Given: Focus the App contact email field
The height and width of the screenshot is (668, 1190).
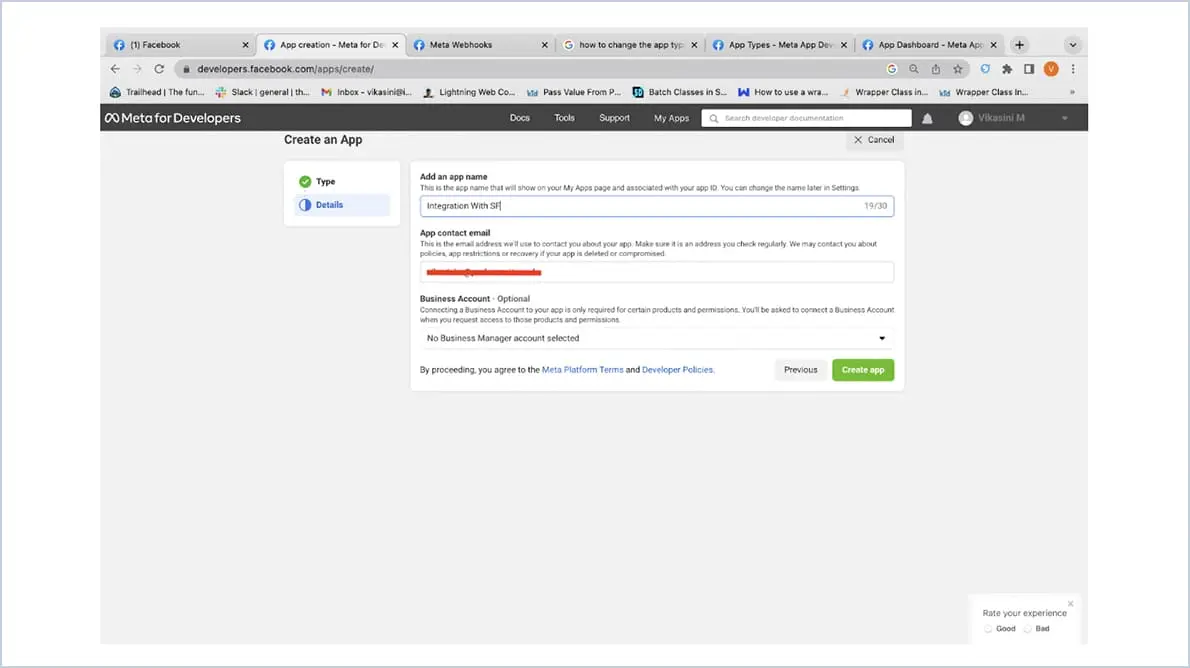Looking at the screenshot, I should 656,272.
